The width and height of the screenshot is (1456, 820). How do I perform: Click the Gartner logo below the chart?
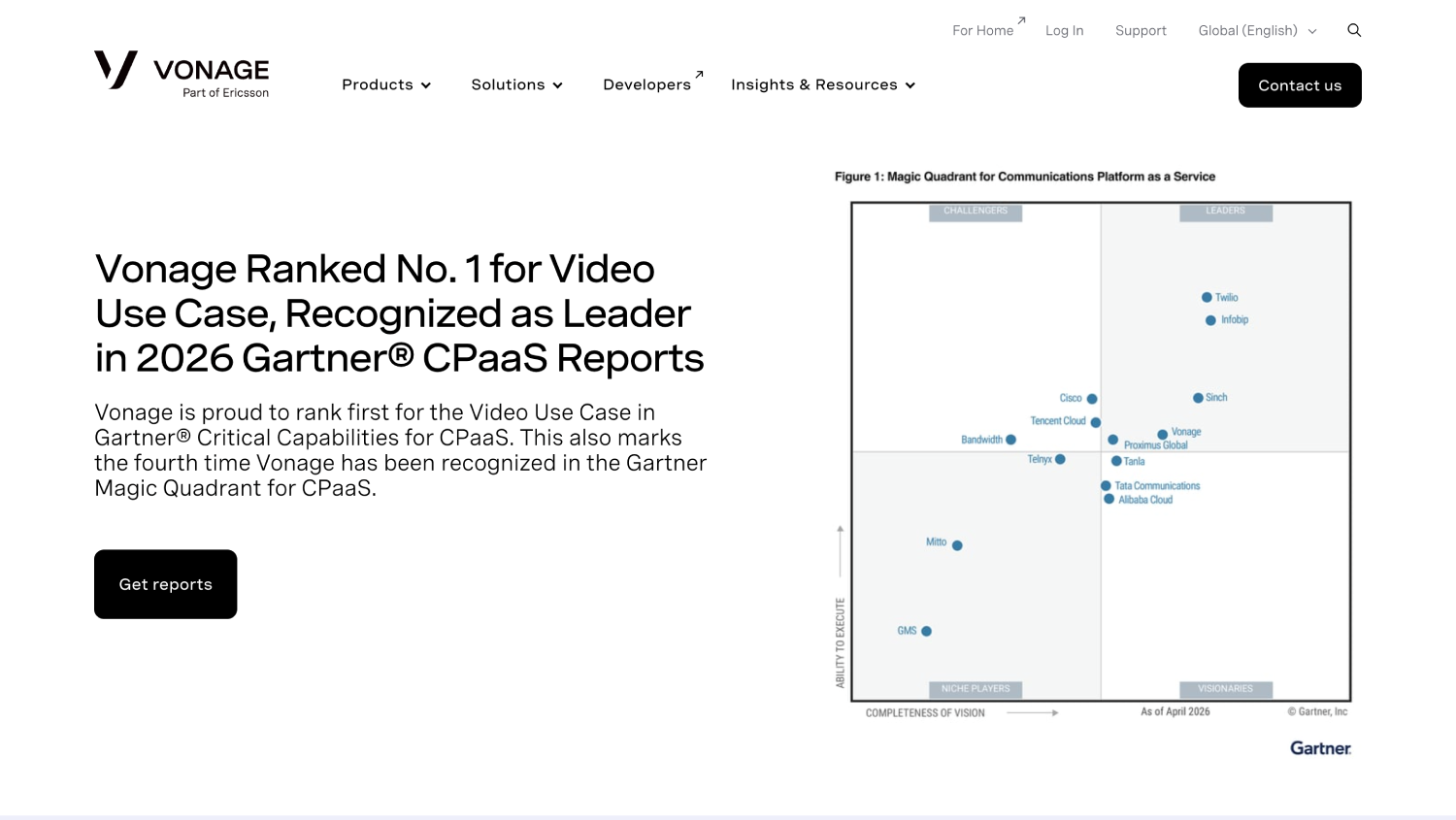pos(1320,748)
